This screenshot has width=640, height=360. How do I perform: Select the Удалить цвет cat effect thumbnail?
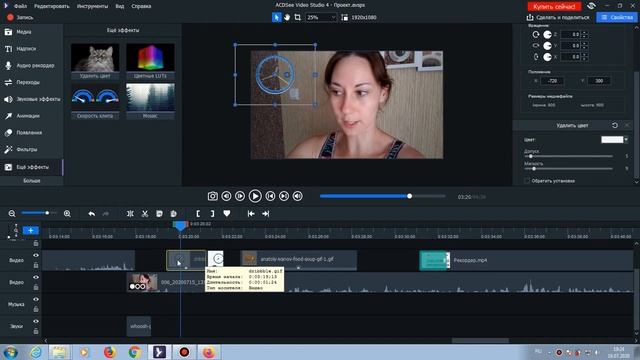(95, 61)
